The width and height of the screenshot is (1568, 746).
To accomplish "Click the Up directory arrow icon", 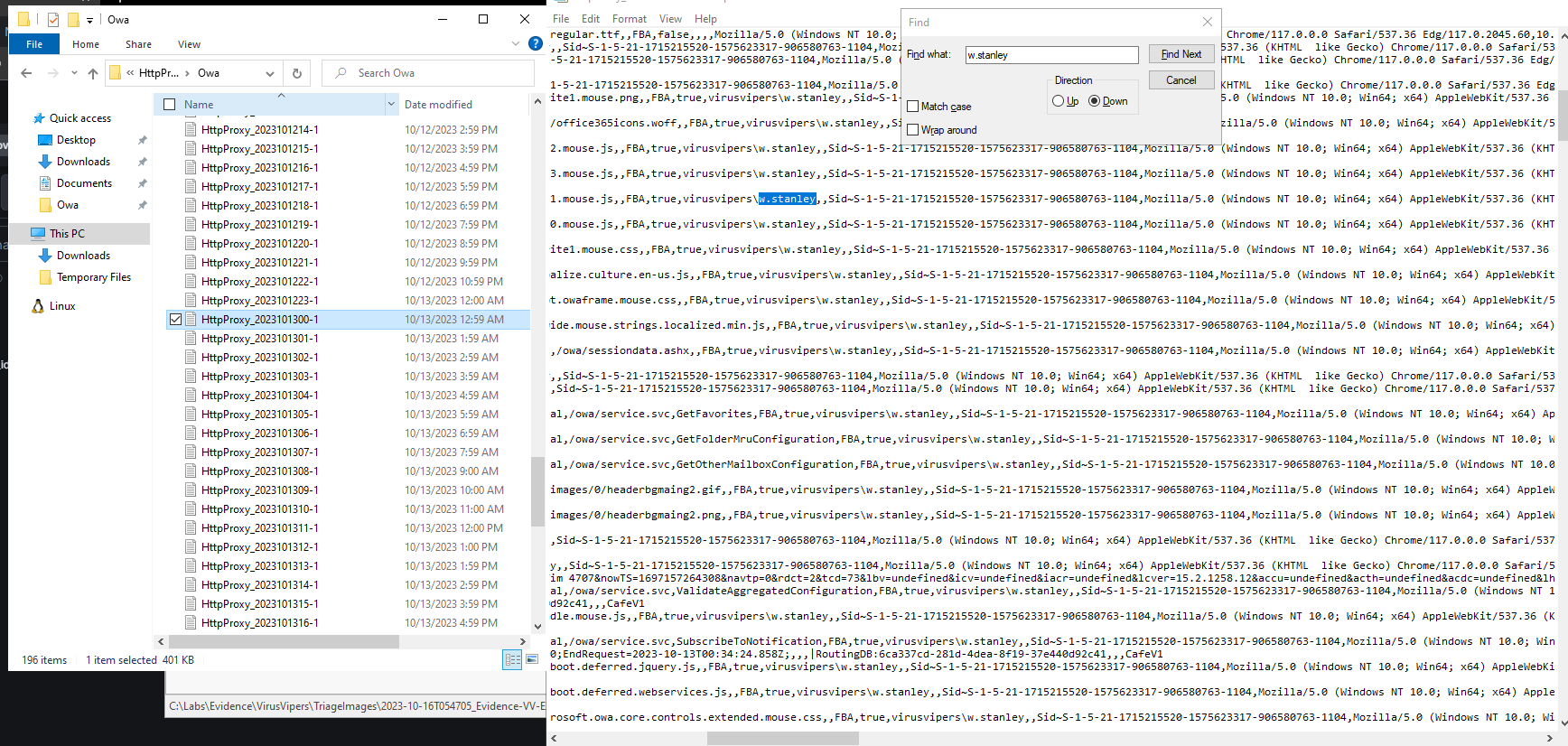I will (x=93, y=73).
